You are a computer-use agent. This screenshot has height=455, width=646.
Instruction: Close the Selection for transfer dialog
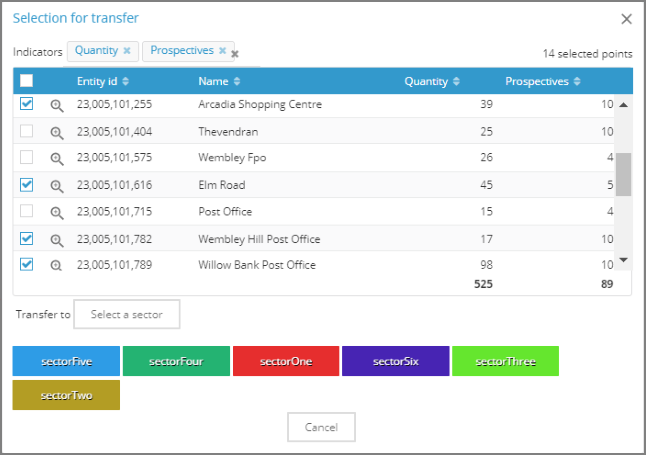(x=626, y=18)
